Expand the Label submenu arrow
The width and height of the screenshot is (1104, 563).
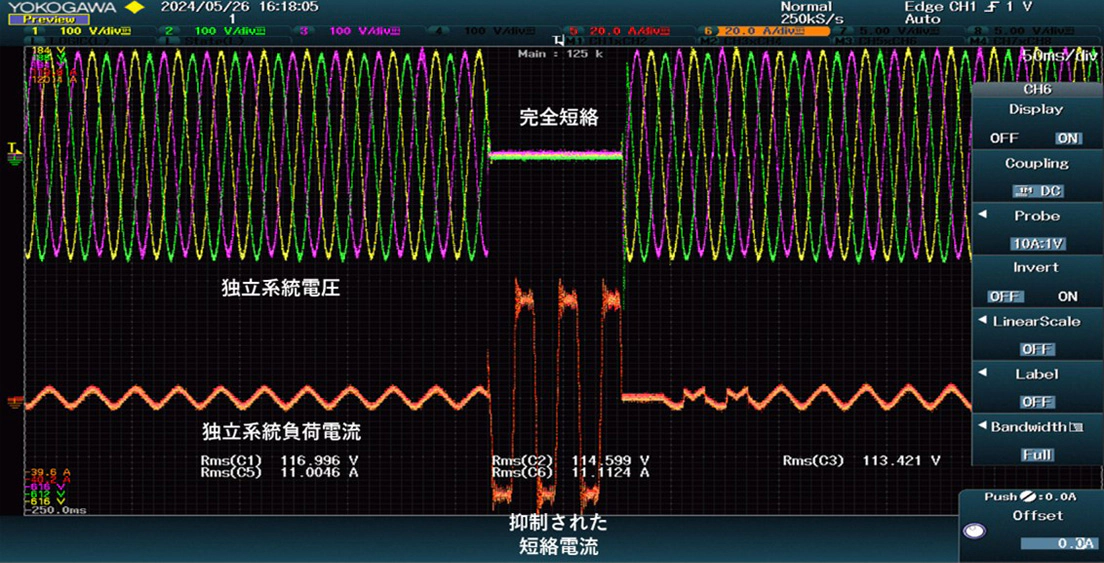[981, 373]
